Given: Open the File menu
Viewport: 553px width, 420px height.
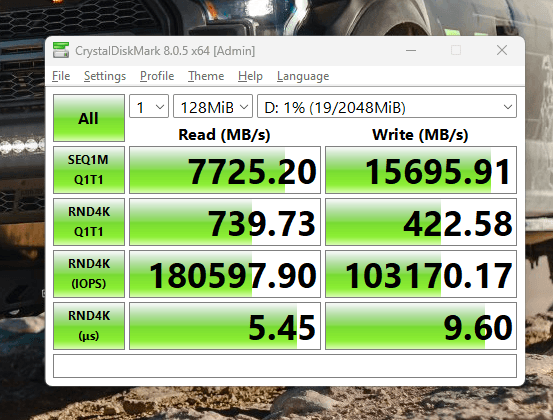Looking at the screenshot, I should [61, 76].
